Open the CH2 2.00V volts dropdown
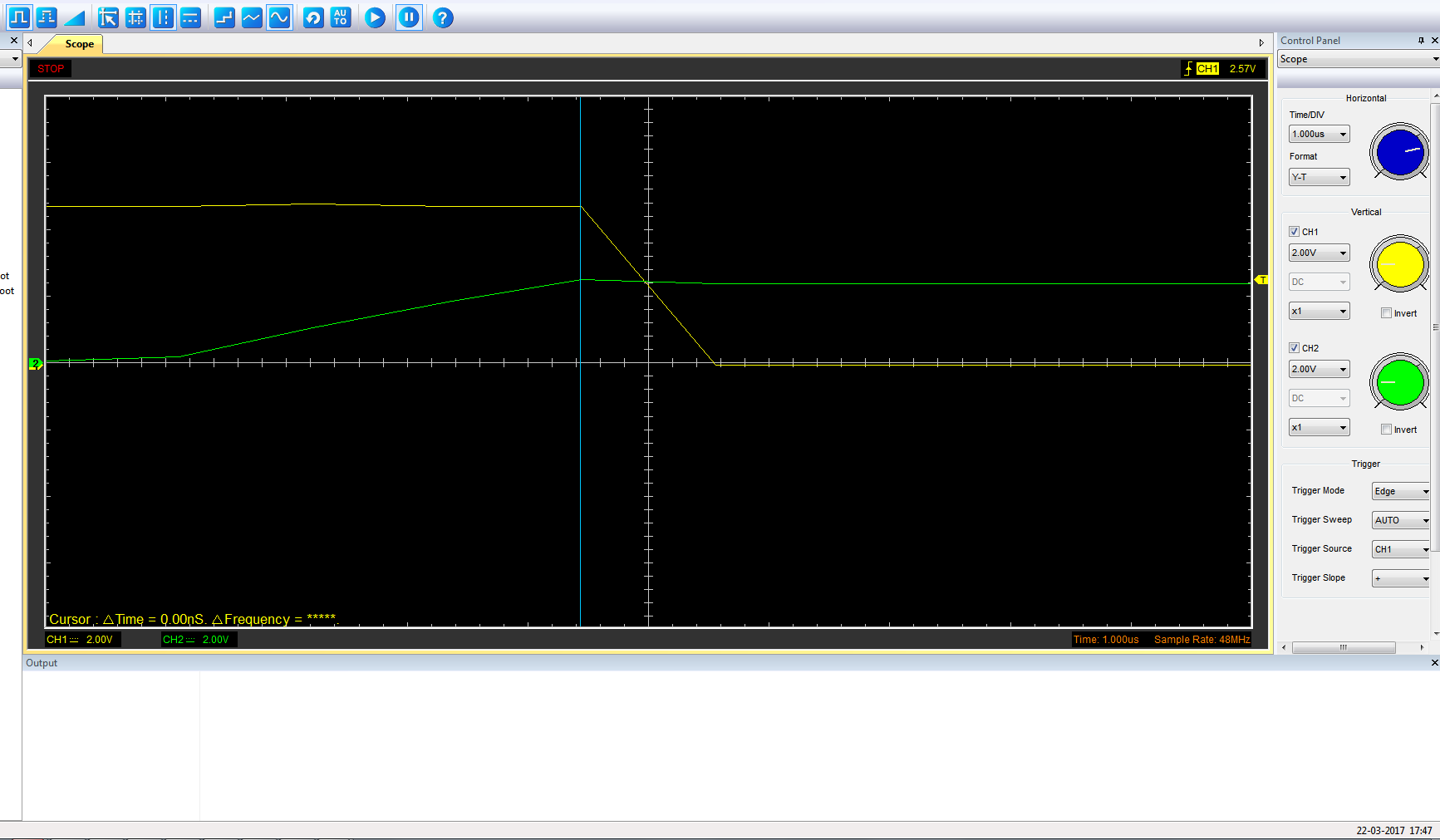 (x=1320, y=369)
